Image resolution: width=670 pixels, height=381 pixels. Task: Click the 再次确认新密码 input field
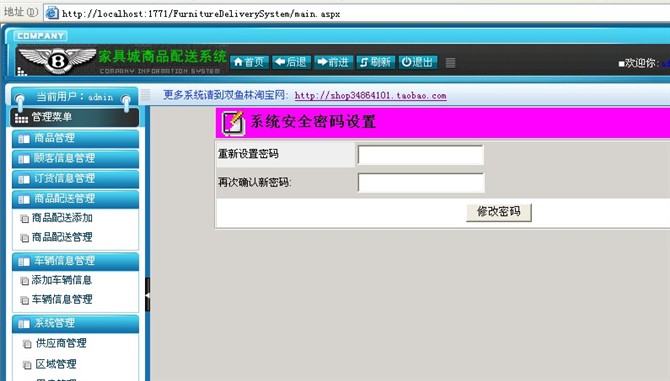point(421,183)
